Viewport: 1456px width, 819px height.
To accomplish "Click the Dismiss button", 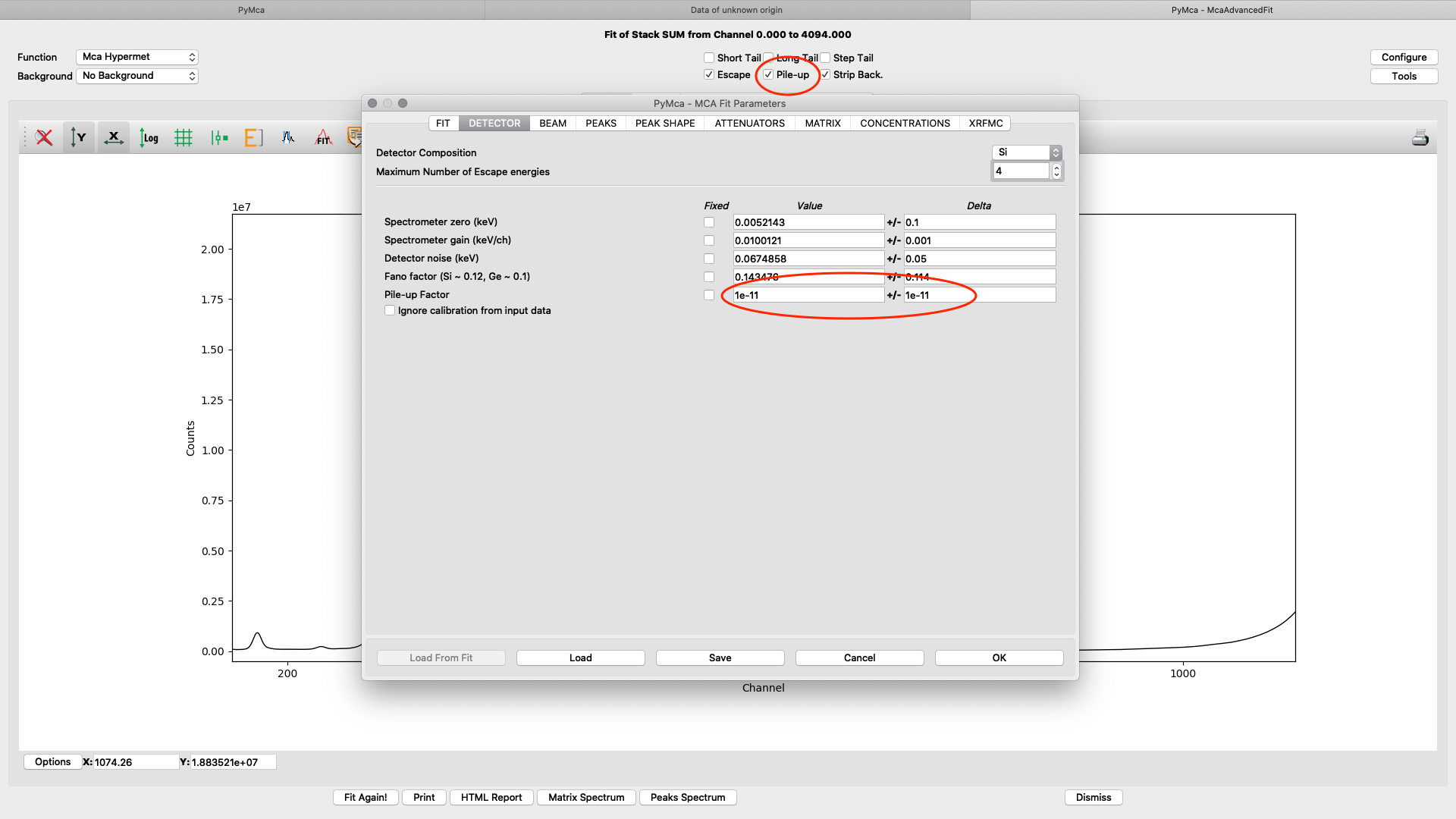I will [1094, 797].
